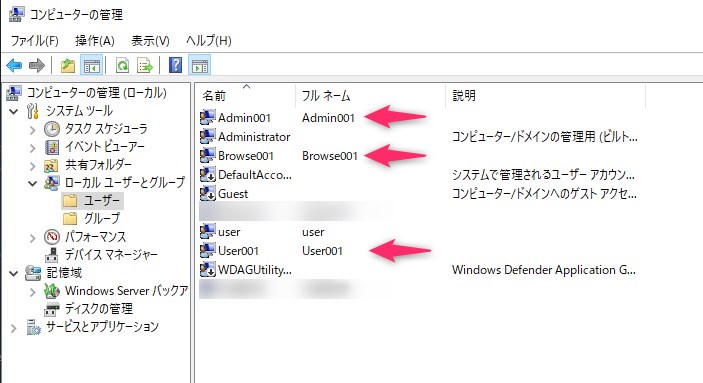This screenshot has height=383, width=703.
Task: Select コンピューターの管理 (ローカル) root node
Action: click(x=96, y=92)
